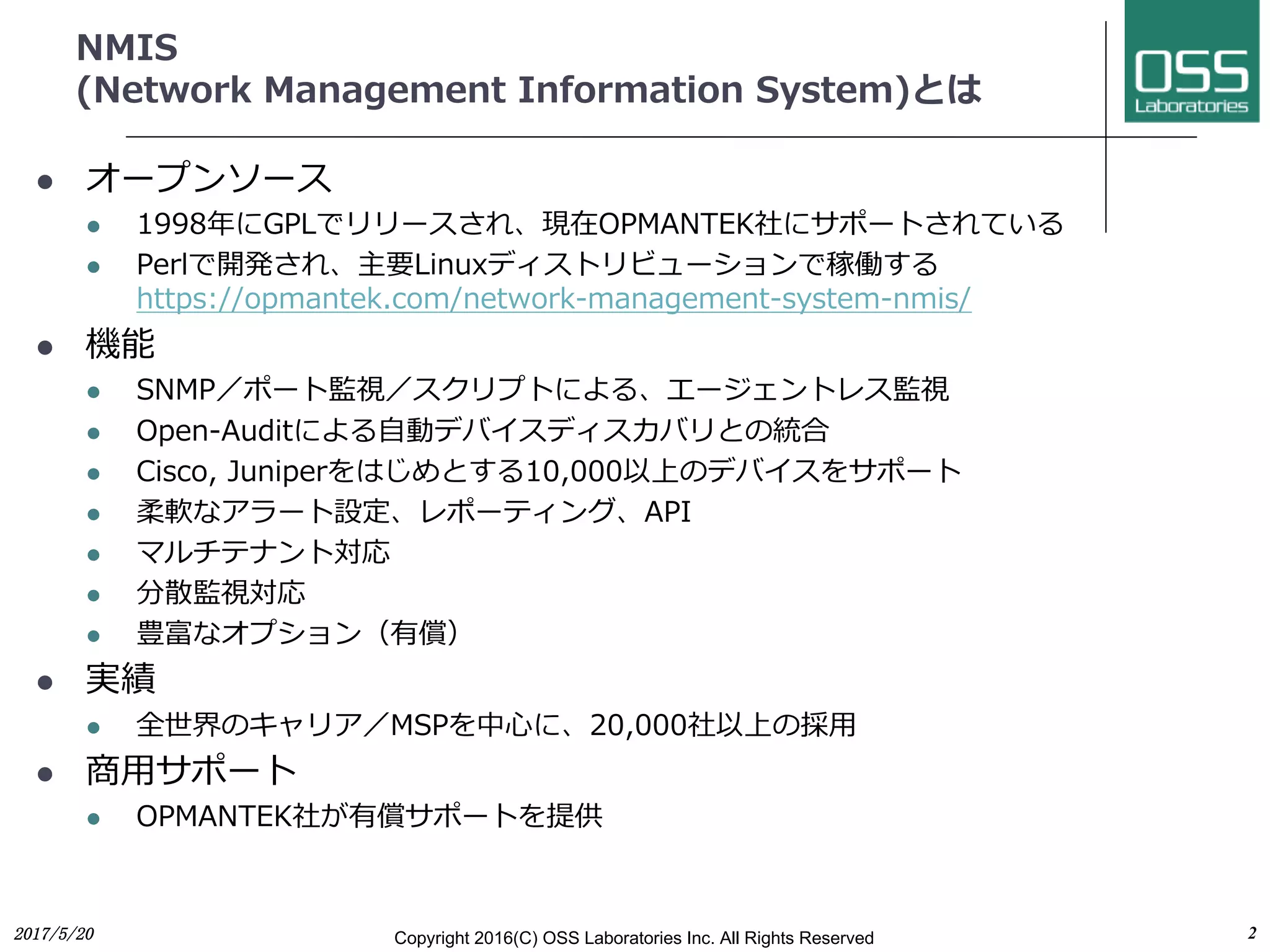Click the Cisco, Juniper bullet line
Viewport: 1270px width, 952px height.
click(548, 472)
